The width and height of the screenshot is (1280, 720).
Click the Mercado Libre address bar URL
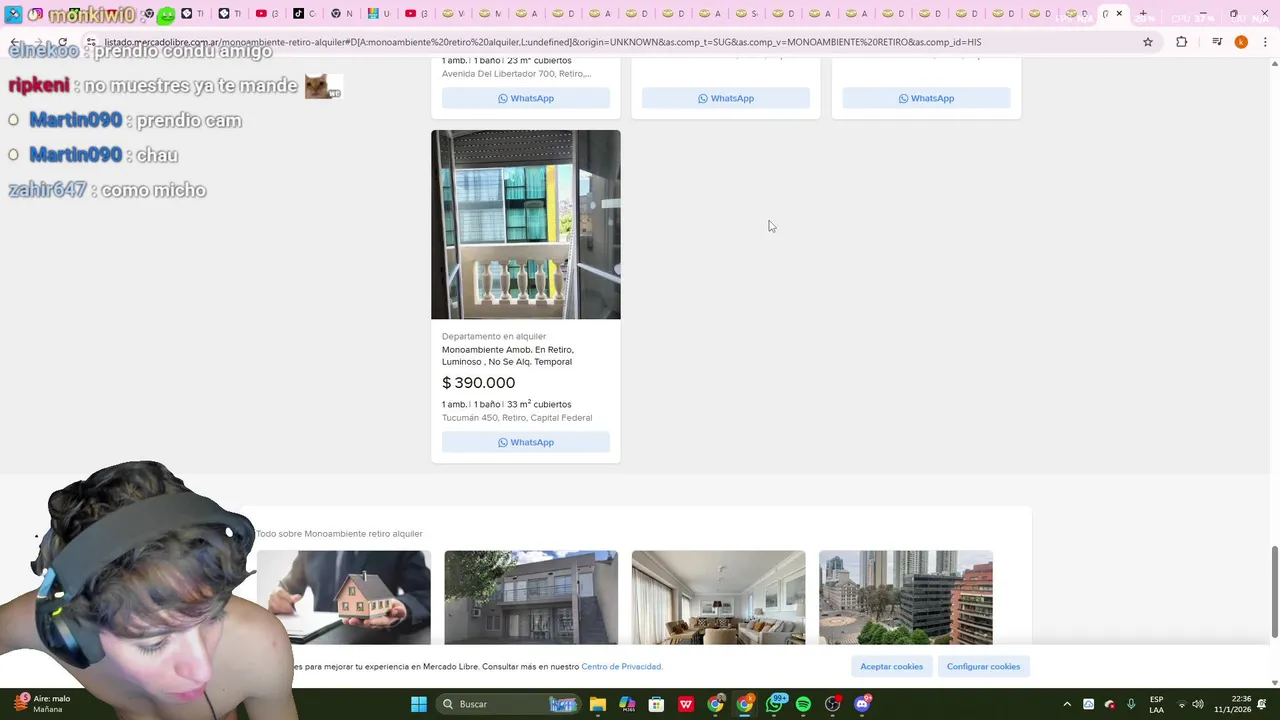click(542, 42)
